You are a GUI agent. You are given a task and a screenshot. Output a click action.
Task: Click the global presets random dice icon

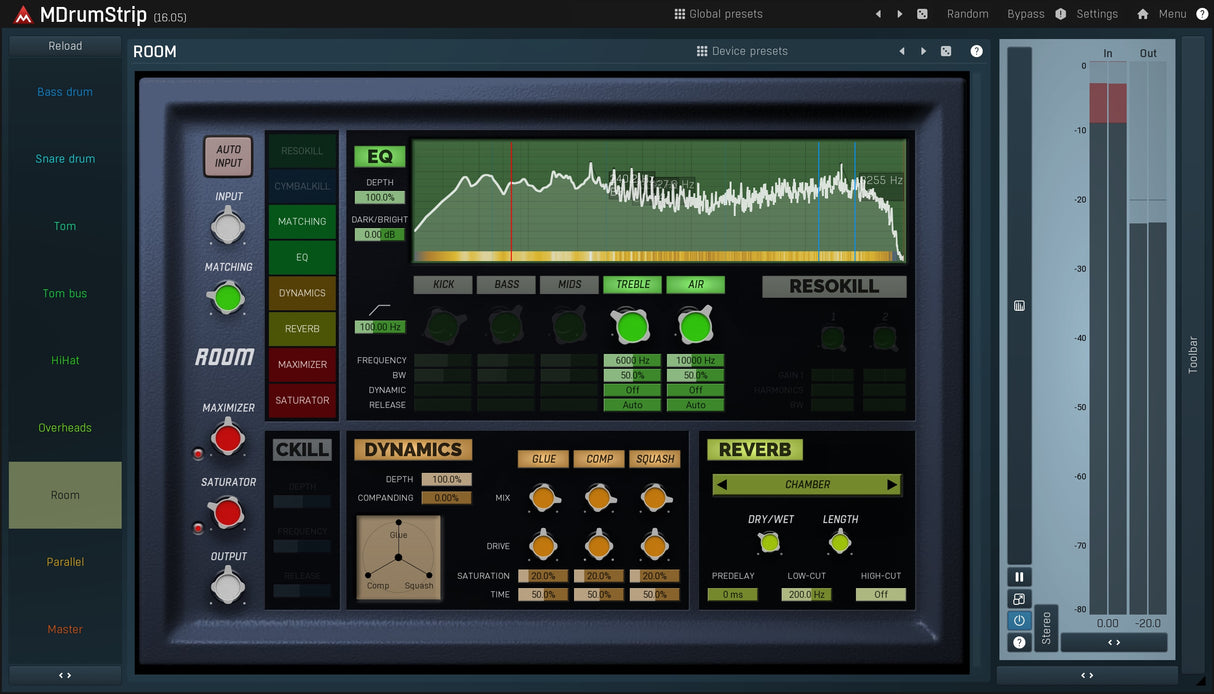922,14
